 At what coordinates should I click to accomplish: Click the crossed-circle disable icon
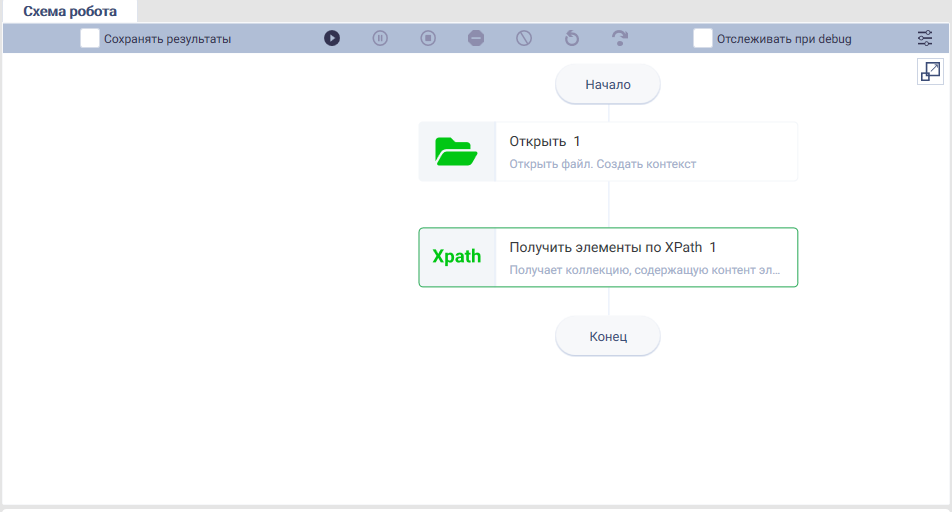click(x=524, y=38)
